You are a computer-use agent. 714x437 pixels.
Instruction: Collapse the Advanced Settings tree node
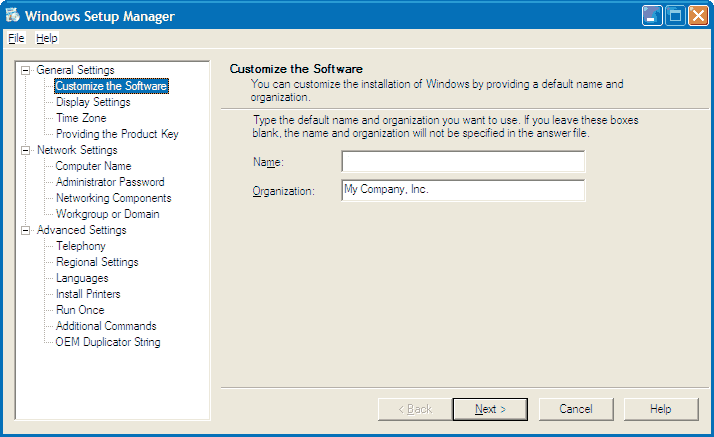(x=26, y=230)
